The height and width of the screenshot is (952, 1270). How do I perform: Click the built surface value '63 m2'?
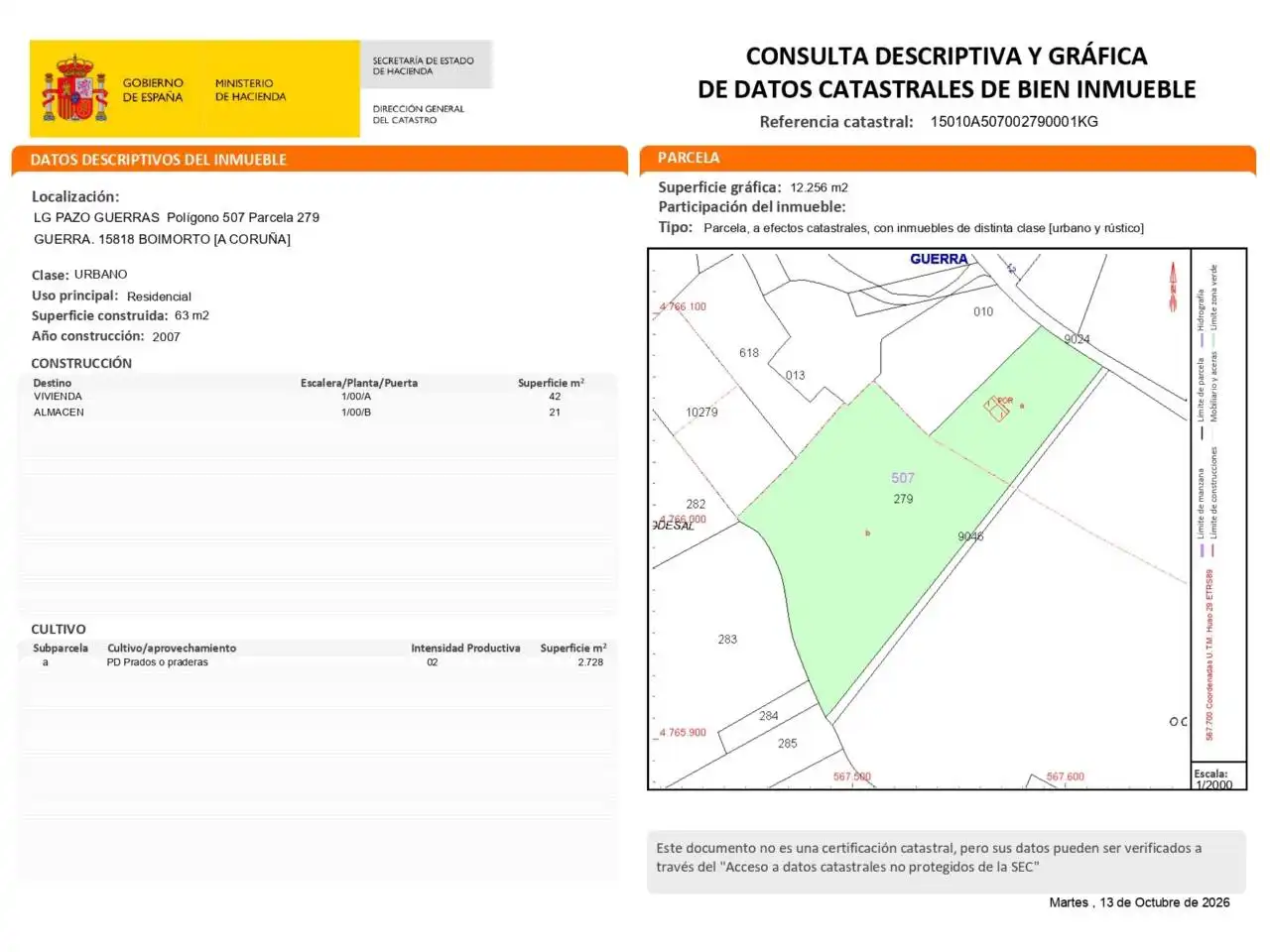(x=191, y=315)
